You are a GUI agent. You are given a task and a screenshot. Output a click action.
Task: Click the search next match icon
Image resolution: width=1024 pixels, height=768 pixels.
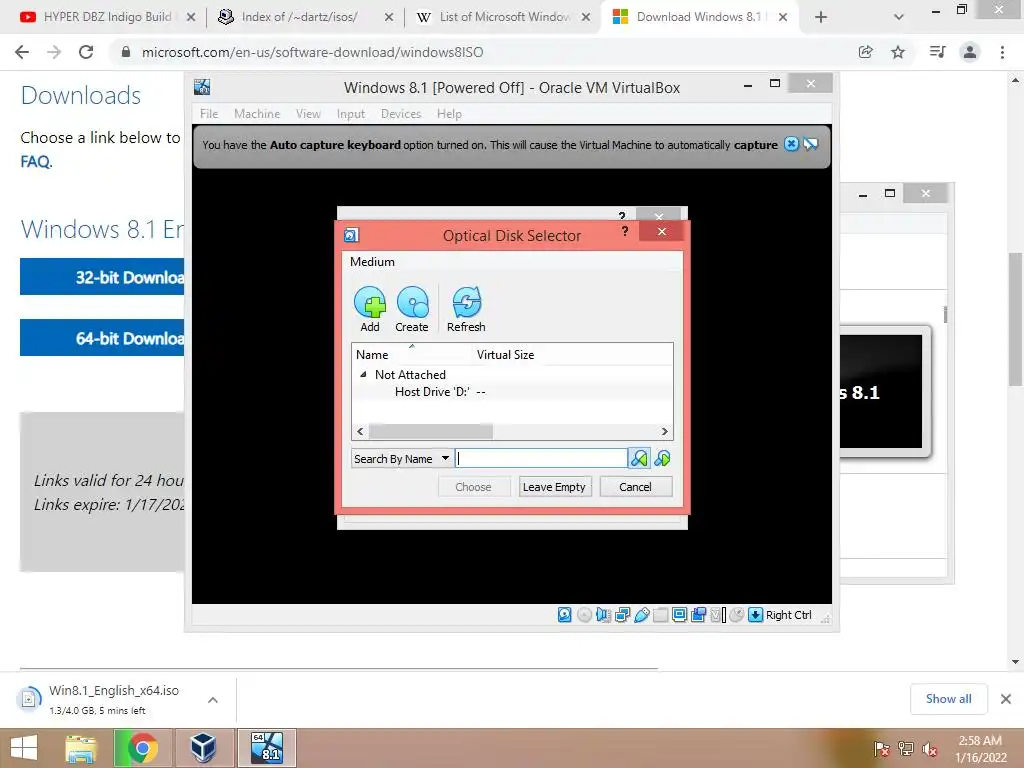coord(662,458)
